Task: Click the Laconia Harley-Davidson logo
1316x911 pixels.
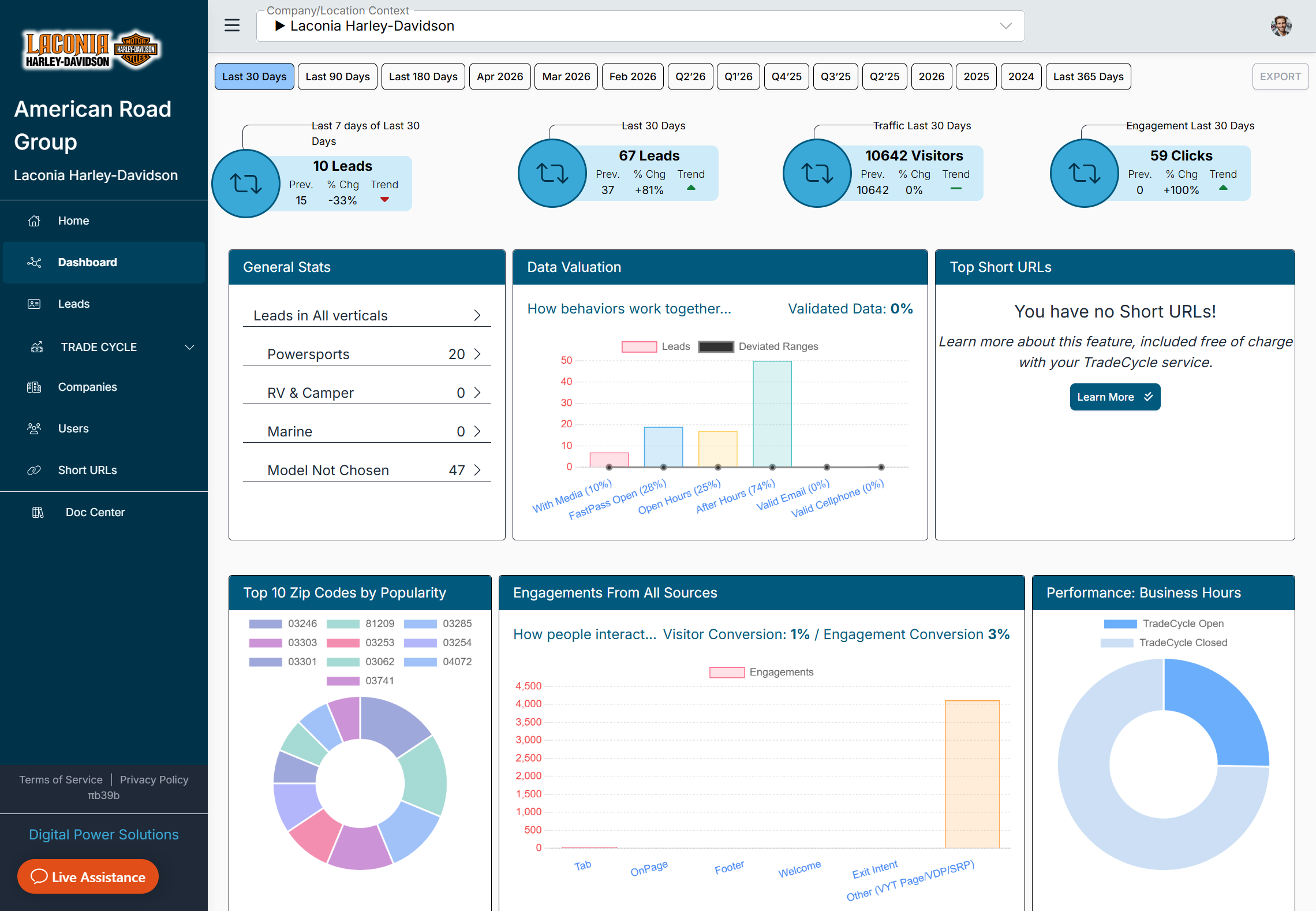Action: 92,50
